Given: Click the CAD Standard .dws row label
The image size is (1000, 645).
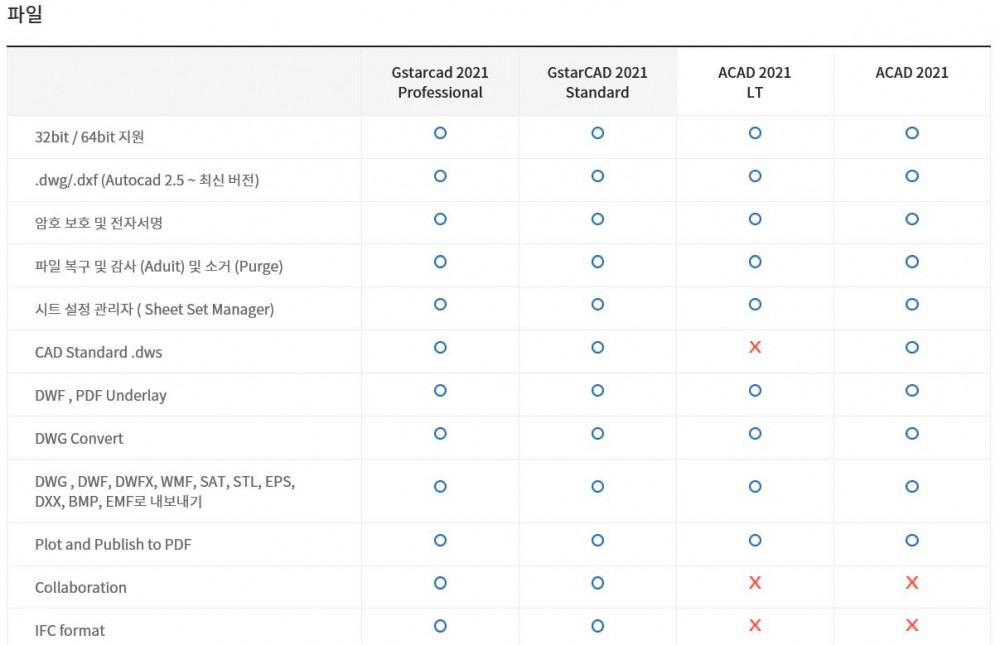Looking at the screenshot, I should point(98,352).
